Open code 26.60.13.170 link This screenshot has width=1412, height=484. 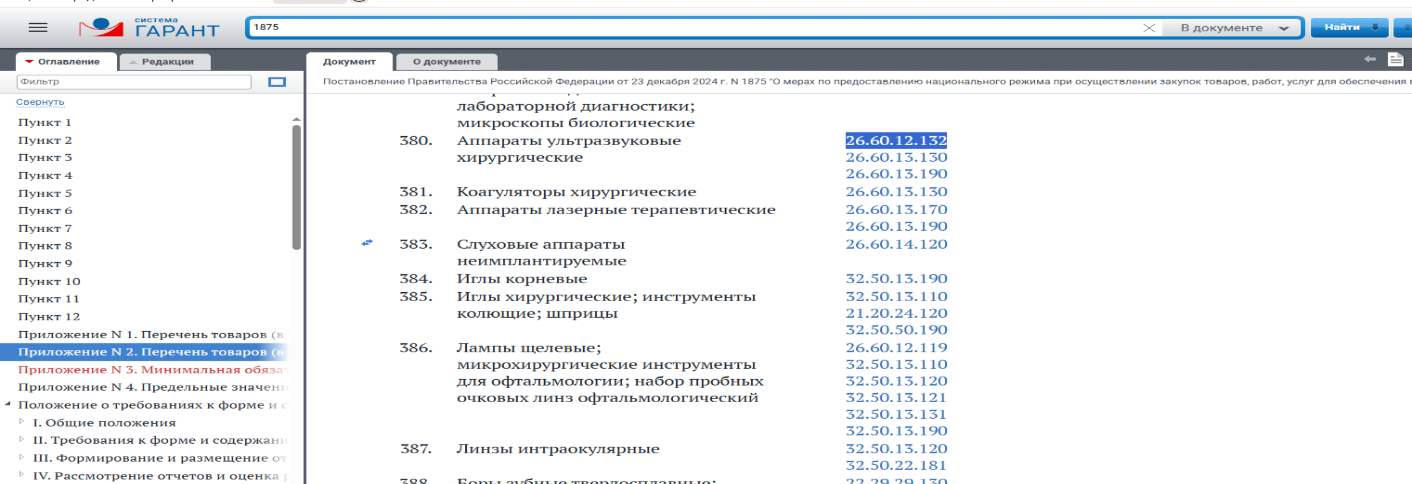896,210
